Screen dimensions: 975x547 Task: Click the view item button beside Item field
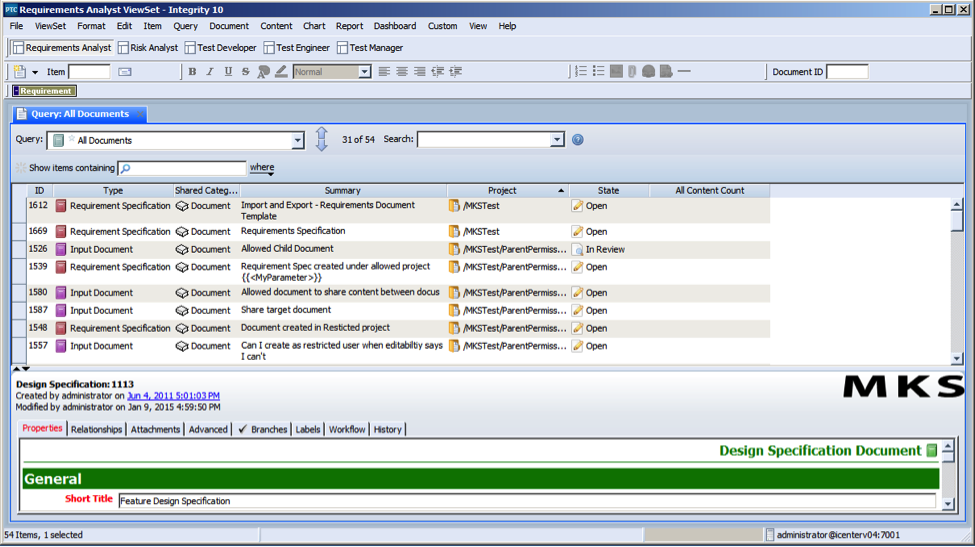coord(125,72)
